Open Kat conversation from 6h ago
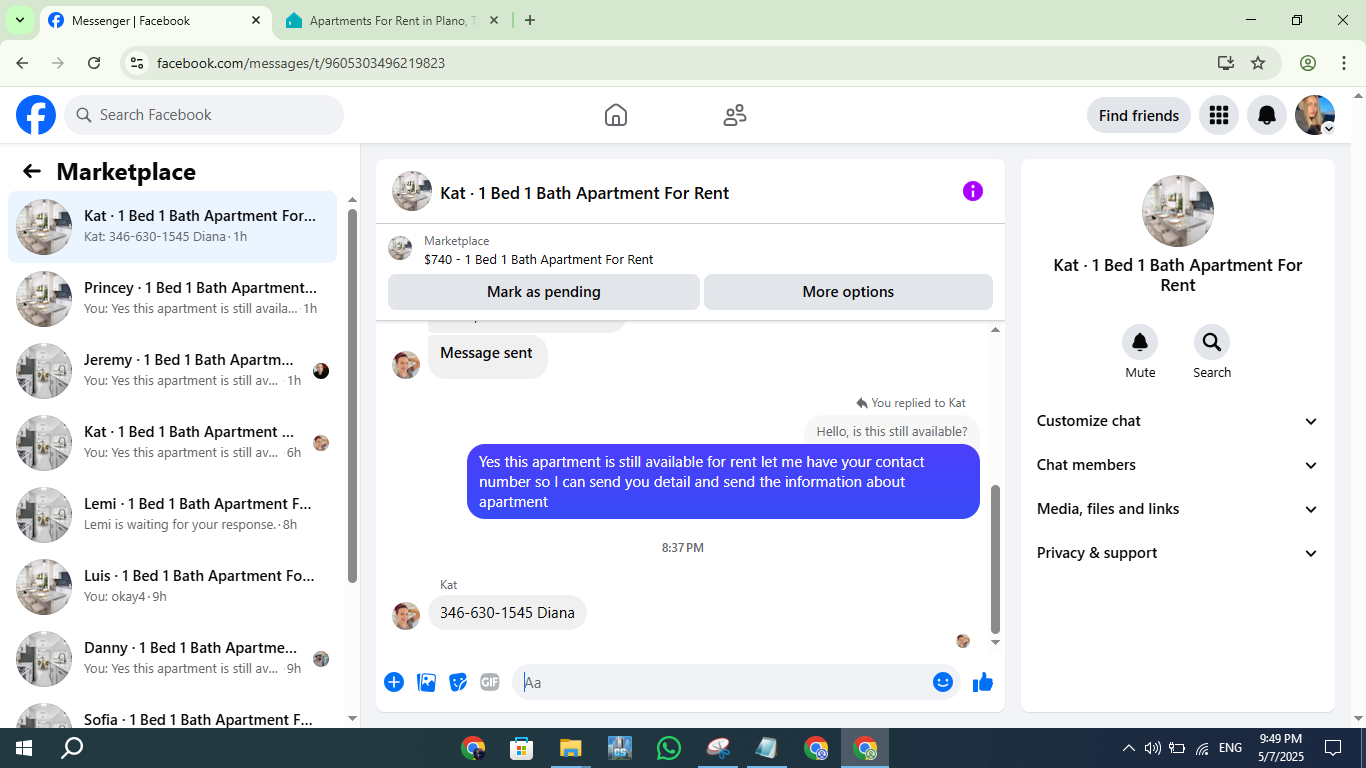Image resolution: width=1366 pixels, height=768 pixels. 173,443
